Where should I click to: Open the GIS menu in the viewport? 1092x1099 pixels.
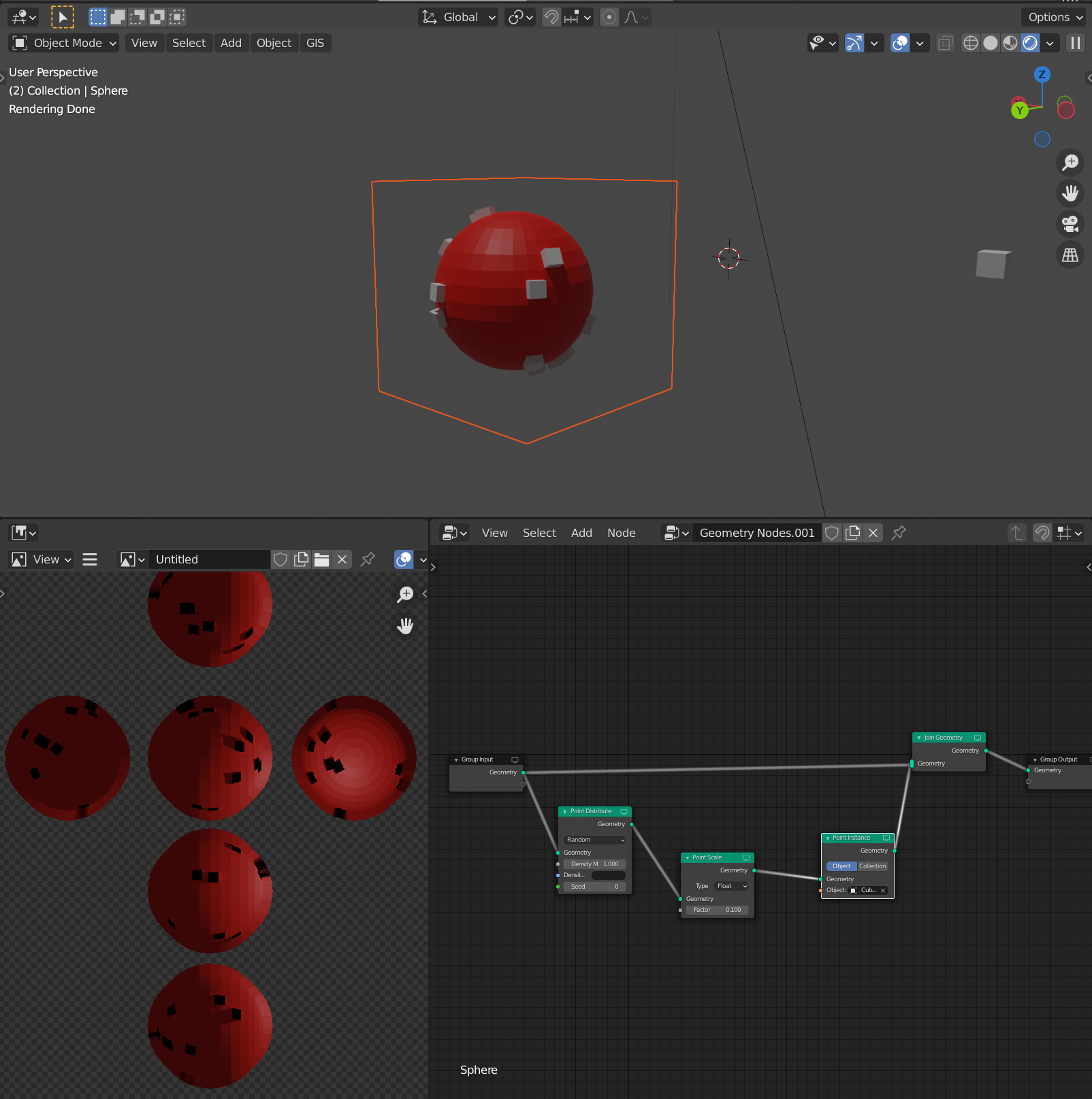point(315,44)
